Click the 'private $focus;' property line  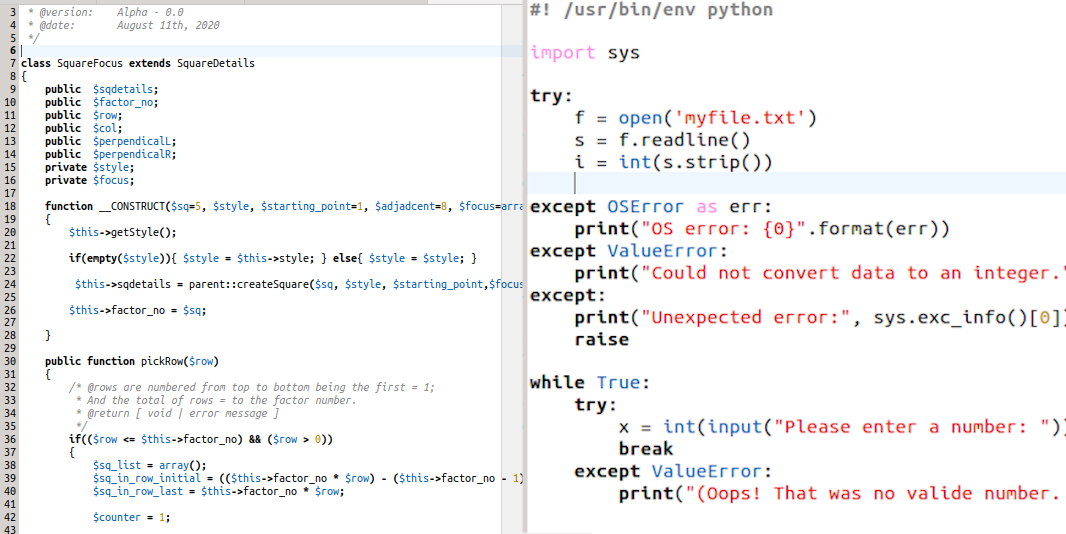(x=90, y=180)
